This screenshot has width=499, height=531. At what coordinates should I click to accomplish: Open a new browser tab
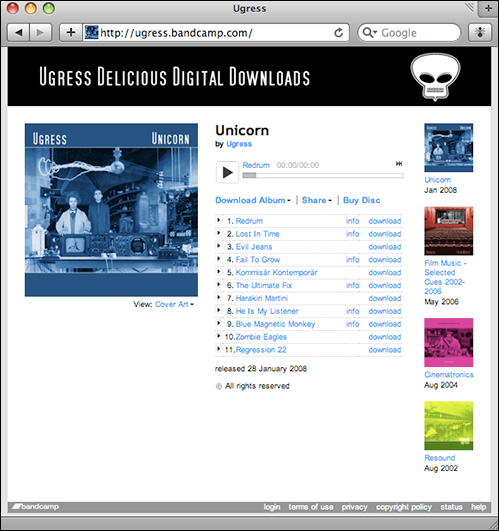click(488, 8)
